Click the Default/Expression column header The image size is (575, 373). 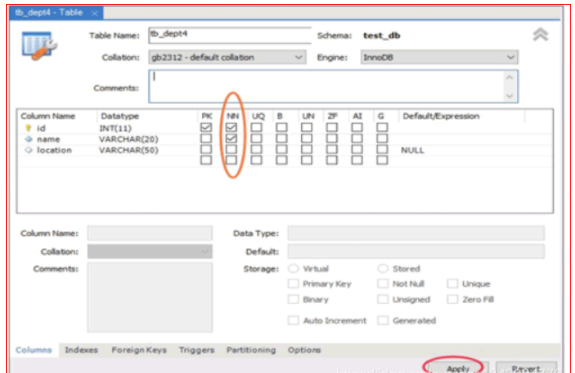point(441,116)
